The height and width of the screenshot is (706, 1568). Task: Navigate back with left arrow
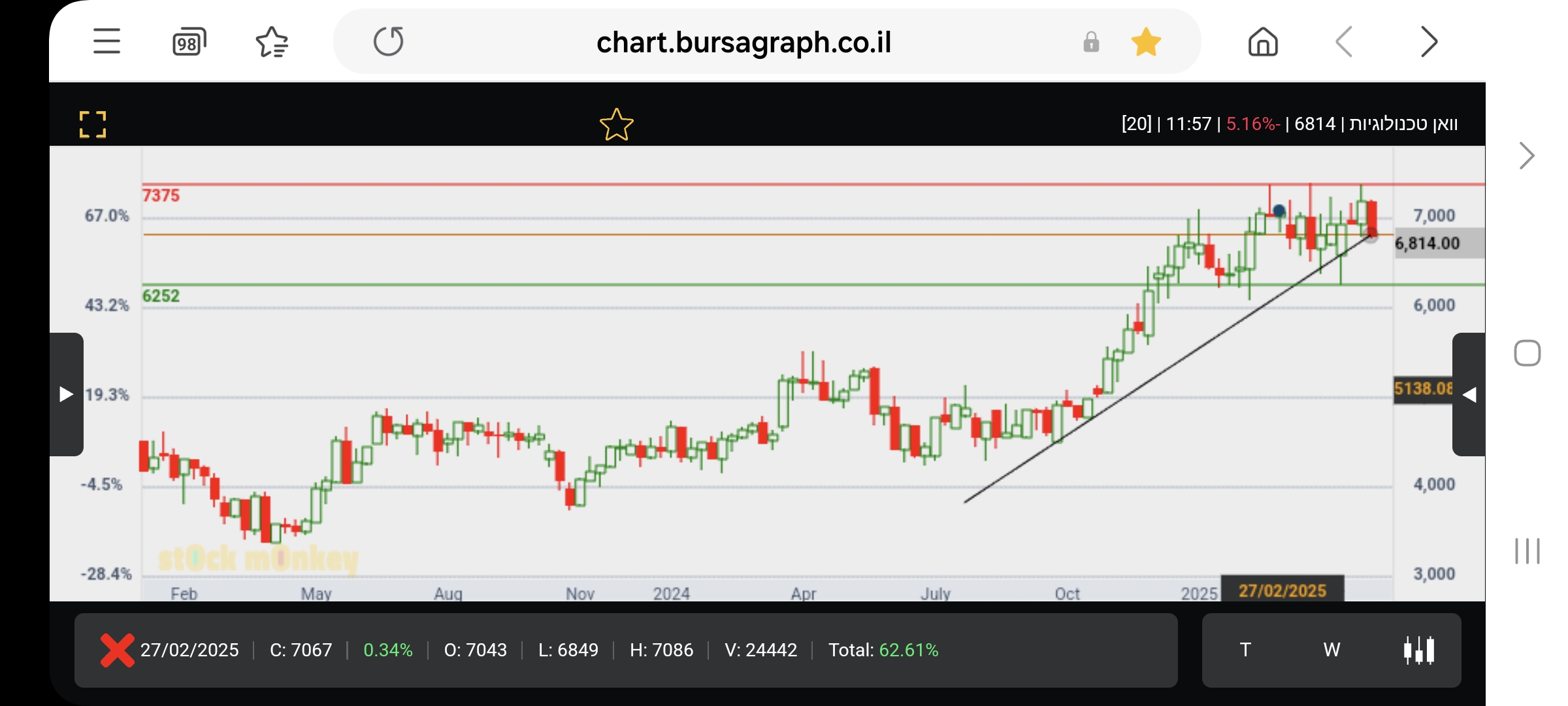click(x=1344, y=42)
